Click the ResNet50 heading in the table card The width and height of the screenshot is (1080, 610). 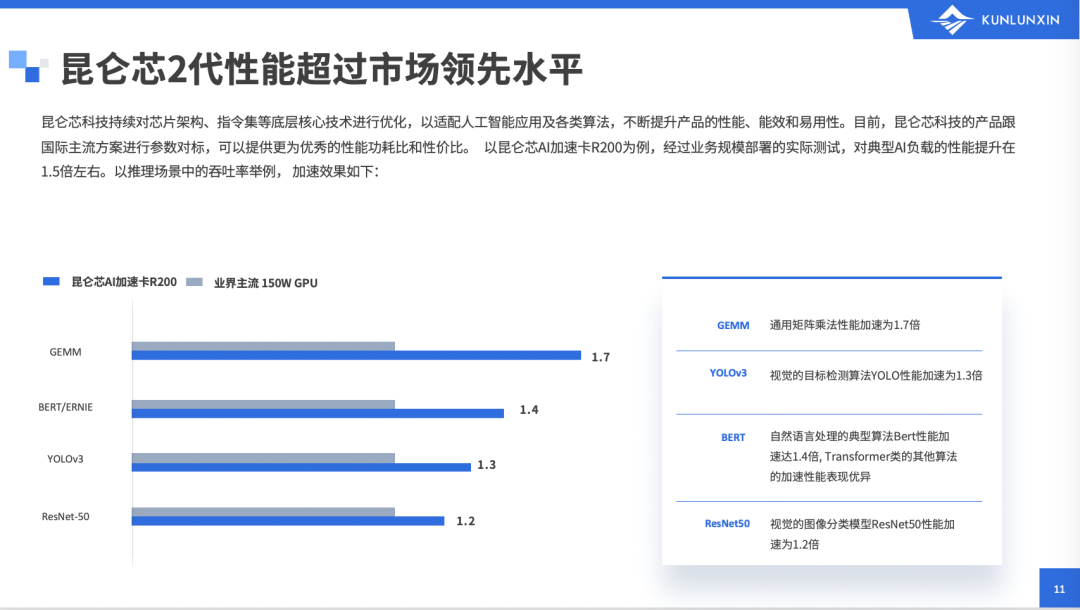coord(727,523)
